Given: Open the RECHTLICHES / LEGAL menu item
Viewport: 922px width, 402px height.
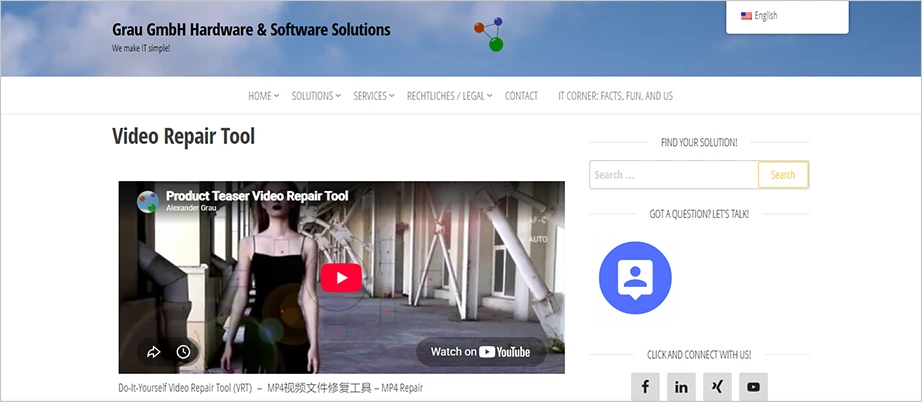Looking at the screenshot, I should coord(446,96).
